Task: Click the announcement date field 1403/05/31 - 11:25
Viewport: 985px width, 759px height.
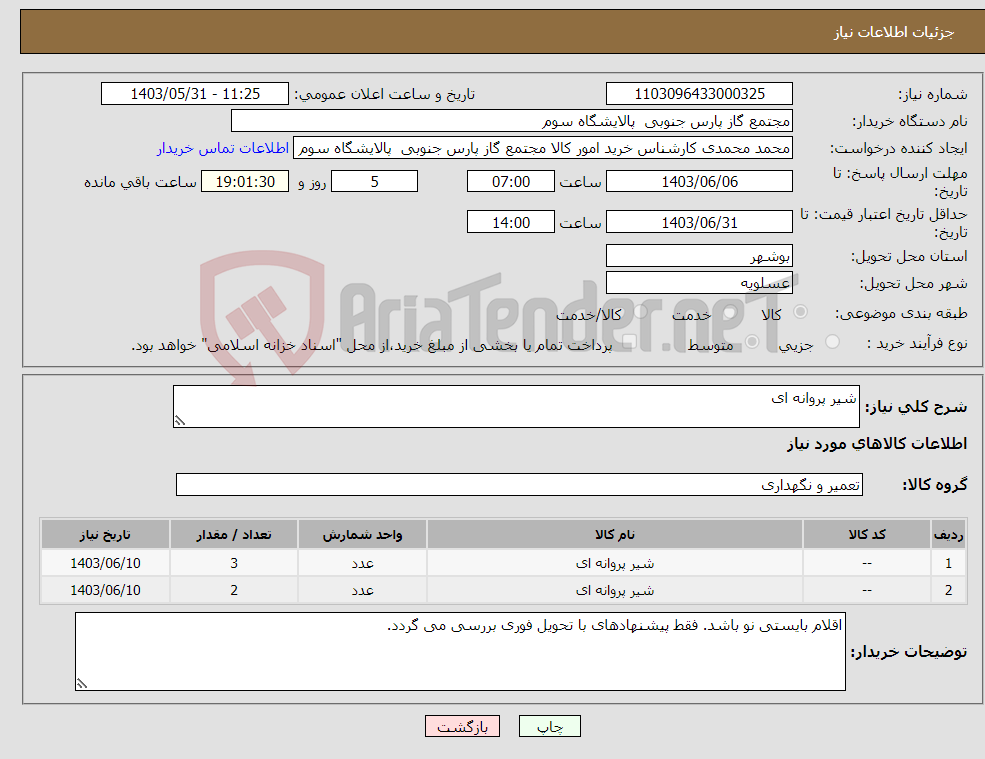Action: pyautogui.click(x=195, y=94)
